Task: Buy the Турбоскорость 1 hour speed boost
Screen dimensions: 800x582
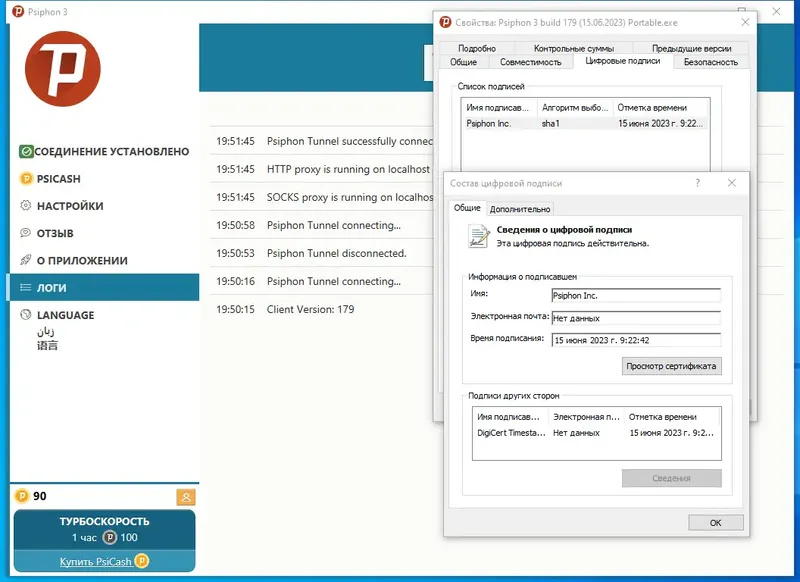Action: click(104, 529)
